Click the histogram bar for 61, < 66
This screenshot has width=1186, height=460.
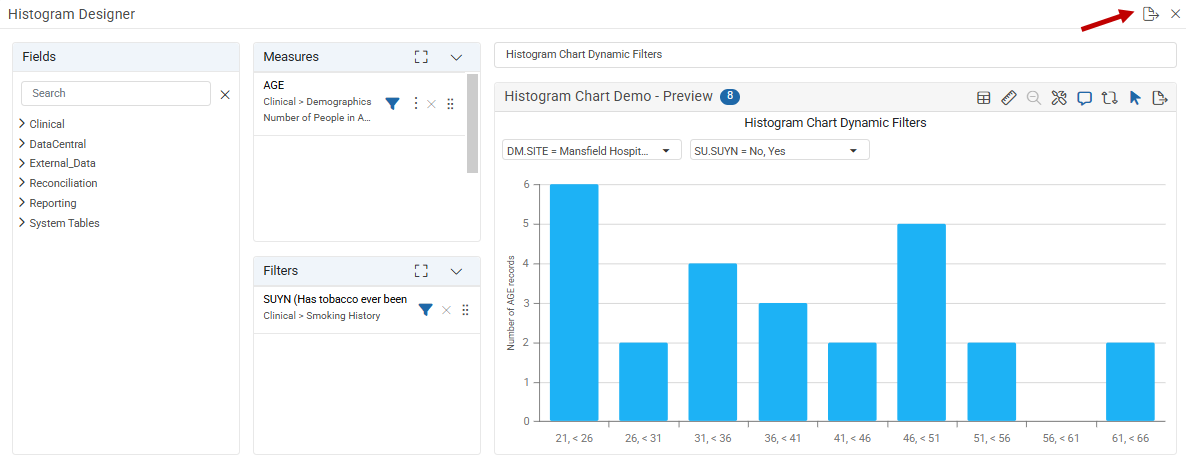1130,382
